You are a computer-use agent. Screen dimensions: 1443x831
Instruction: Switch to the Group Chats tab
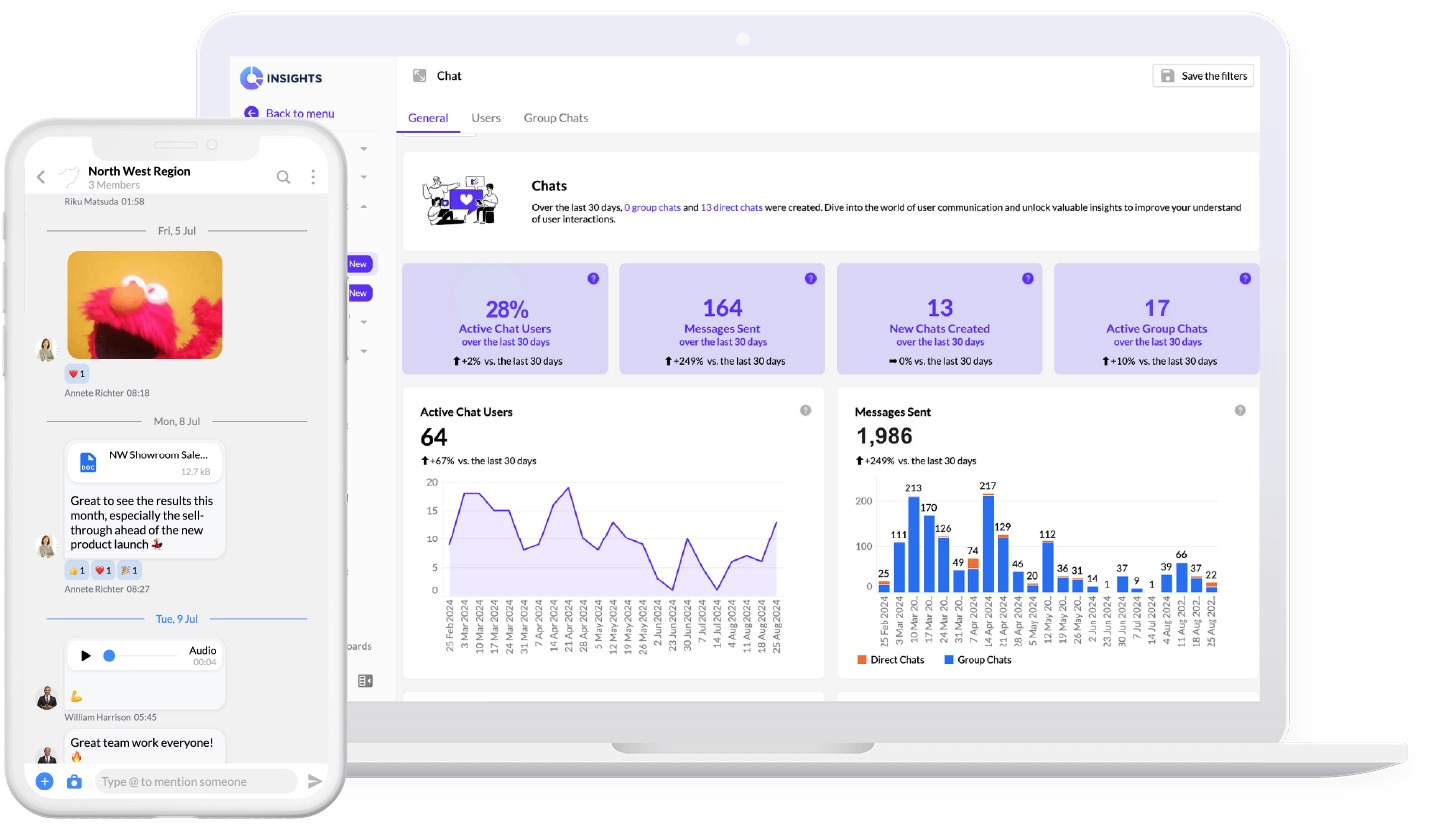555,118
